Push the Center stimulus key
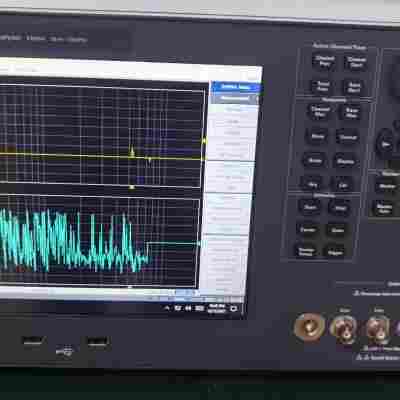 pyautogui.click(x=307, y=230)
